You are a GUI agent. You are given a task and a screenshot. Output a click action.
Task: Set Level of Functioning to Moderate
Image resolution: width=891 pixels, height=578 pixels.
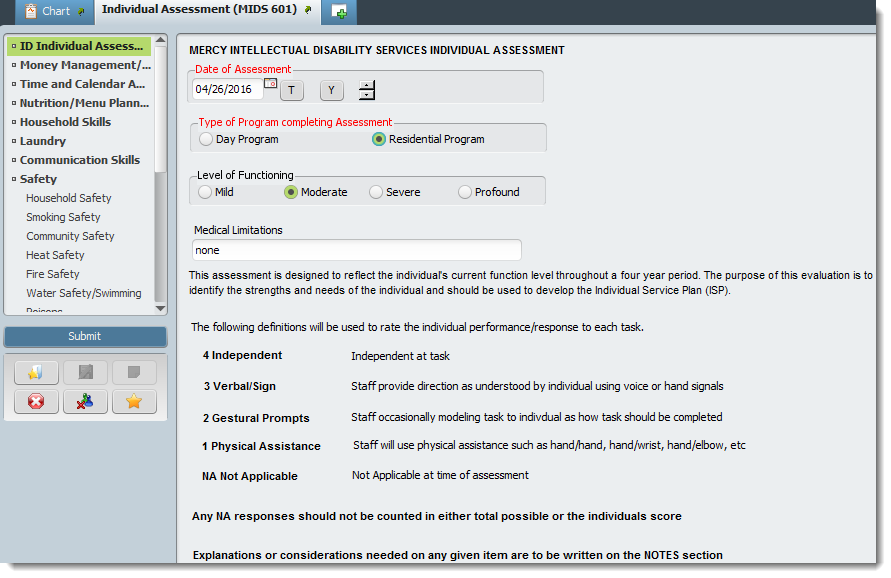[x=291, y=192]
